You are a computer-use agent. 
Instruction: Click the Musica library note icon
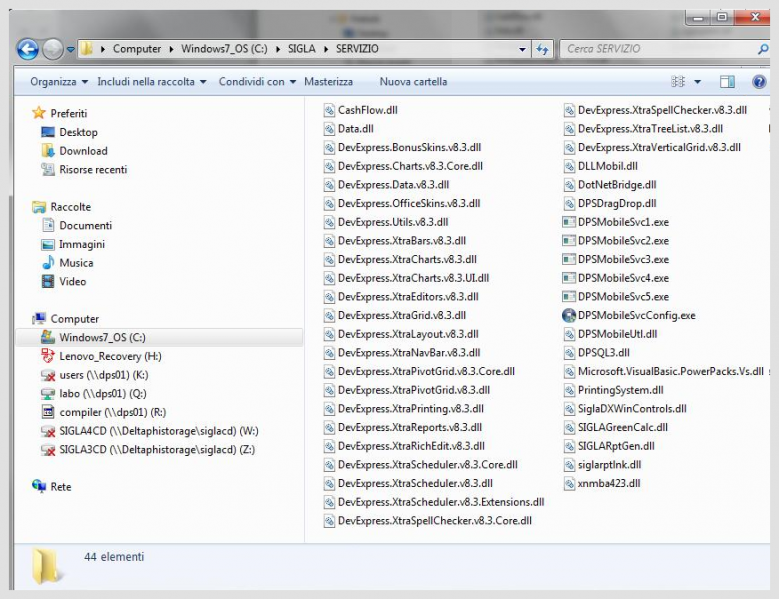pyautogui.click(x=48, y=262)
